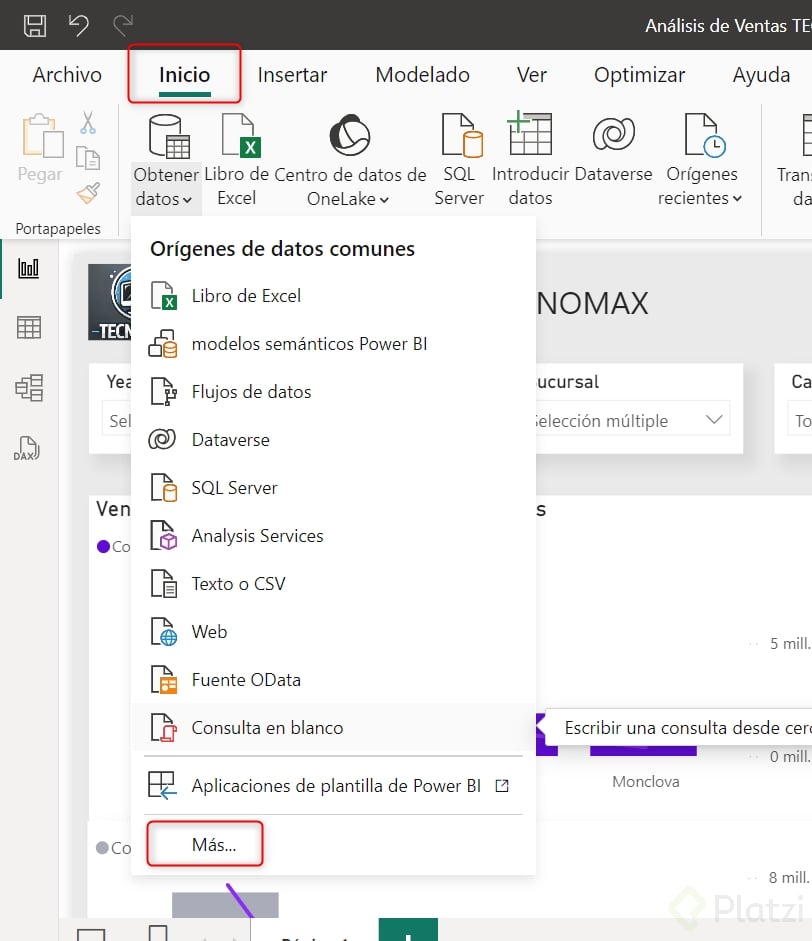Open Aplicaciones de plantilla de Power BI
The width and height of the screenshot is (812, 941).
[333, 786]
